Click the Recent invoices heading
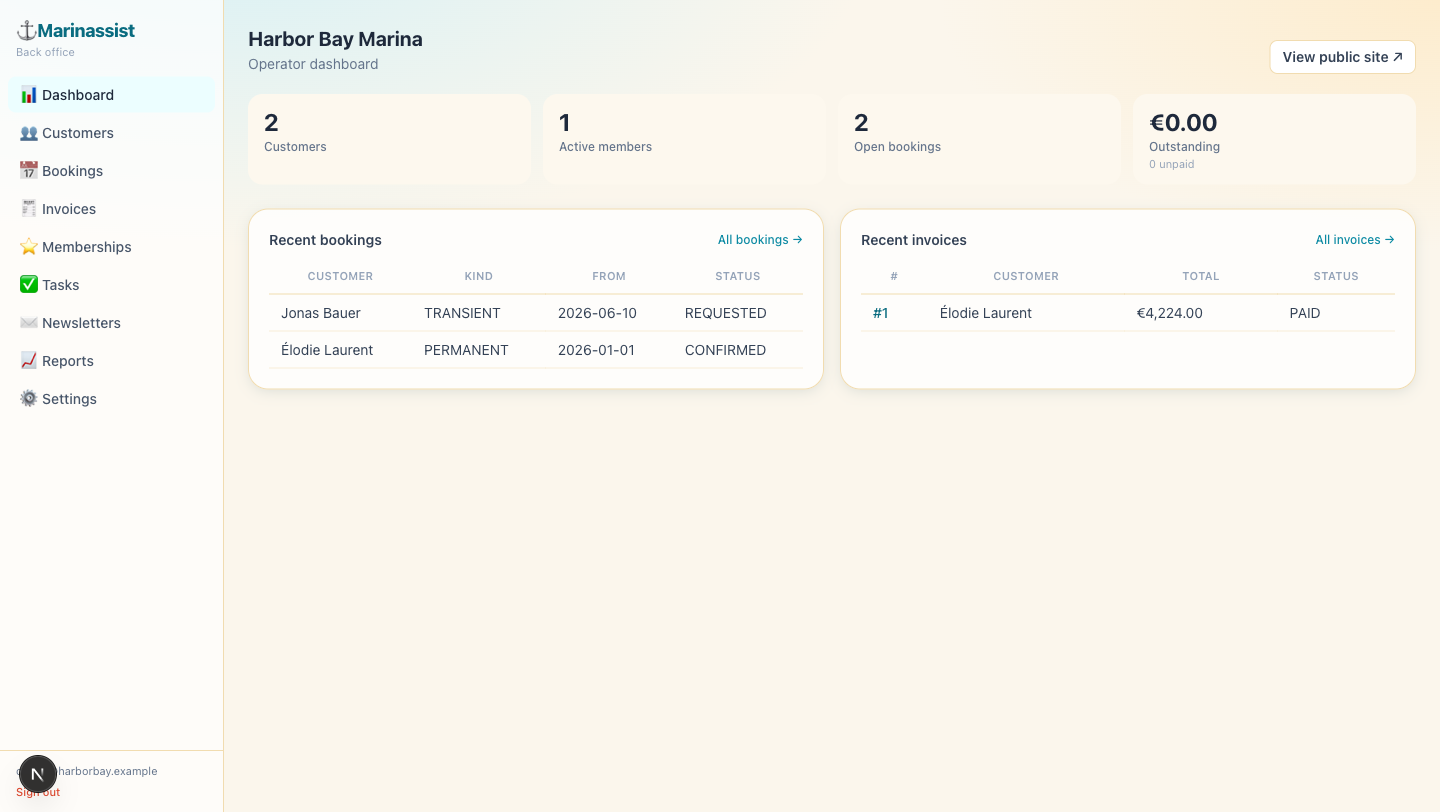 914,240
